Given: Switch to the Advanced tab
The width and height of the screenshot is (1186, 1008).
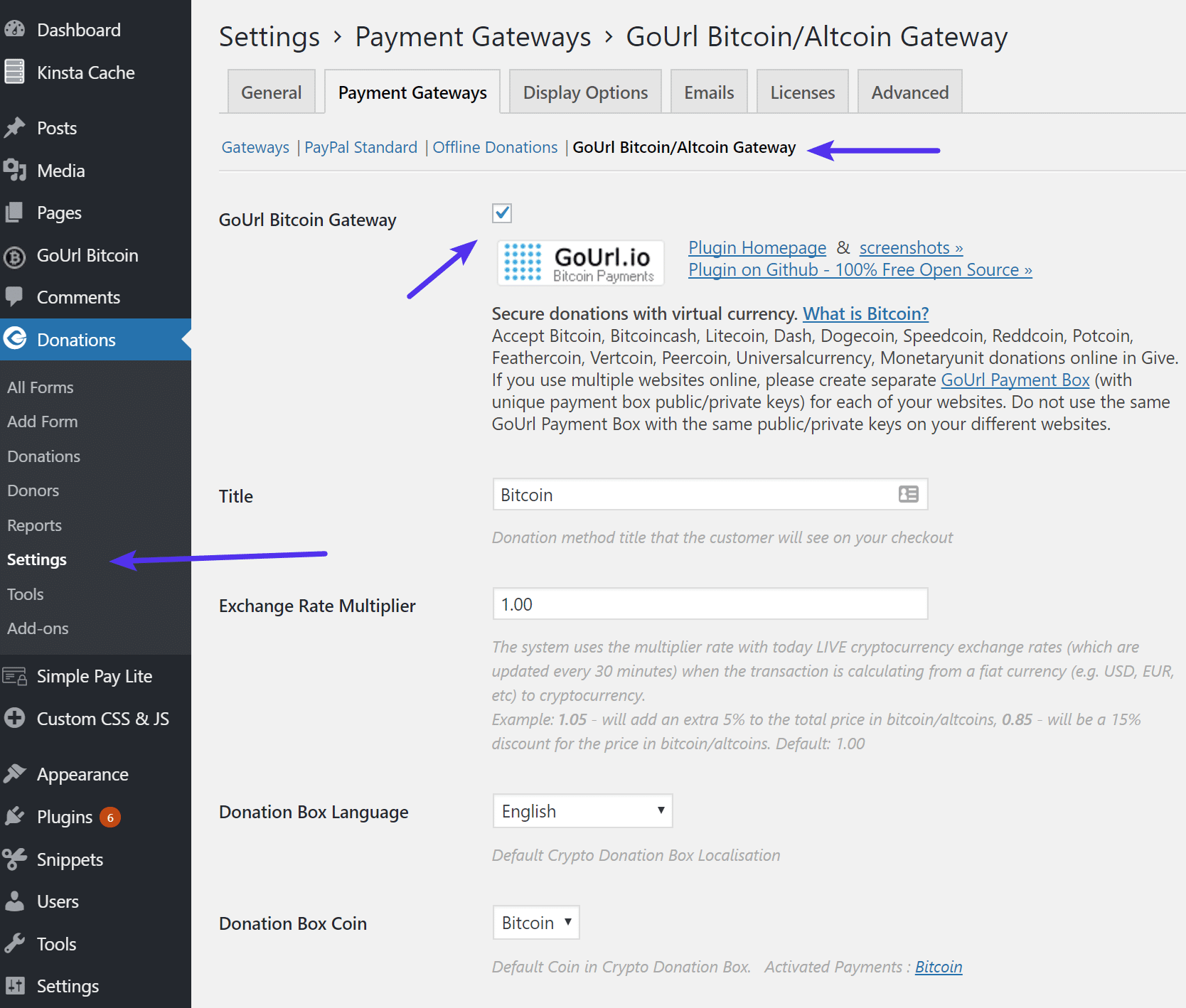Looking at the screenshot, I should (x=909, y=92).
